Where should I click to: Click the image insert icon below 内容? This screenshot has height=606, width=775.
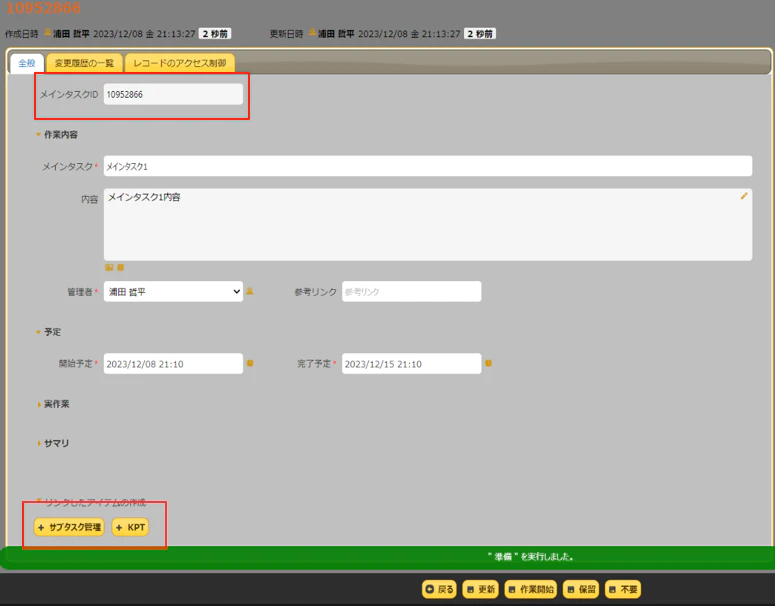click(109, 267)
